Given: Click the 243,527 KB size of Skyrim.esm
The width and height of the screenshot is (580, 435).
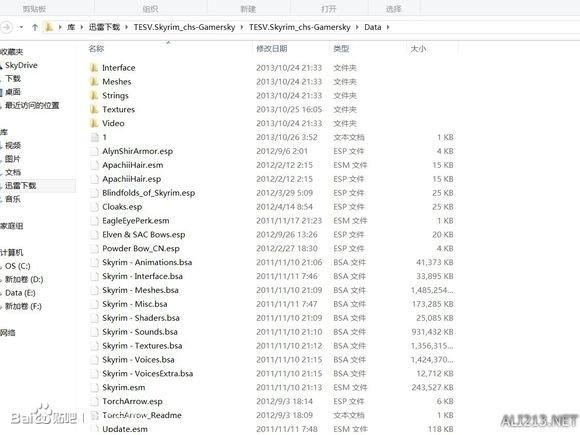Looking at the screenshot, I should point(432,387).
